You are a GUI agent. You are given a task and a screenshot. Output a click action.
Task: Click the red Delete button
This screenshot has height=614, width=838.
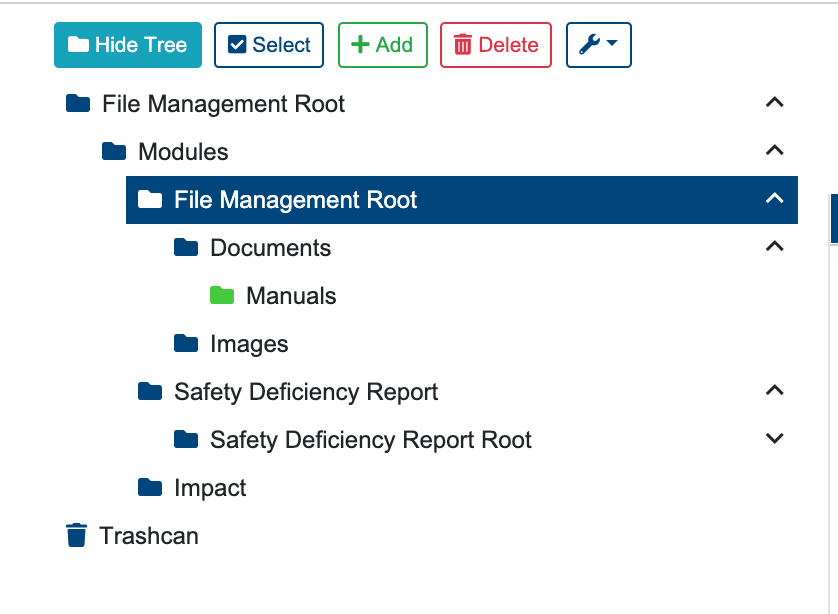[x=496, y=45]
